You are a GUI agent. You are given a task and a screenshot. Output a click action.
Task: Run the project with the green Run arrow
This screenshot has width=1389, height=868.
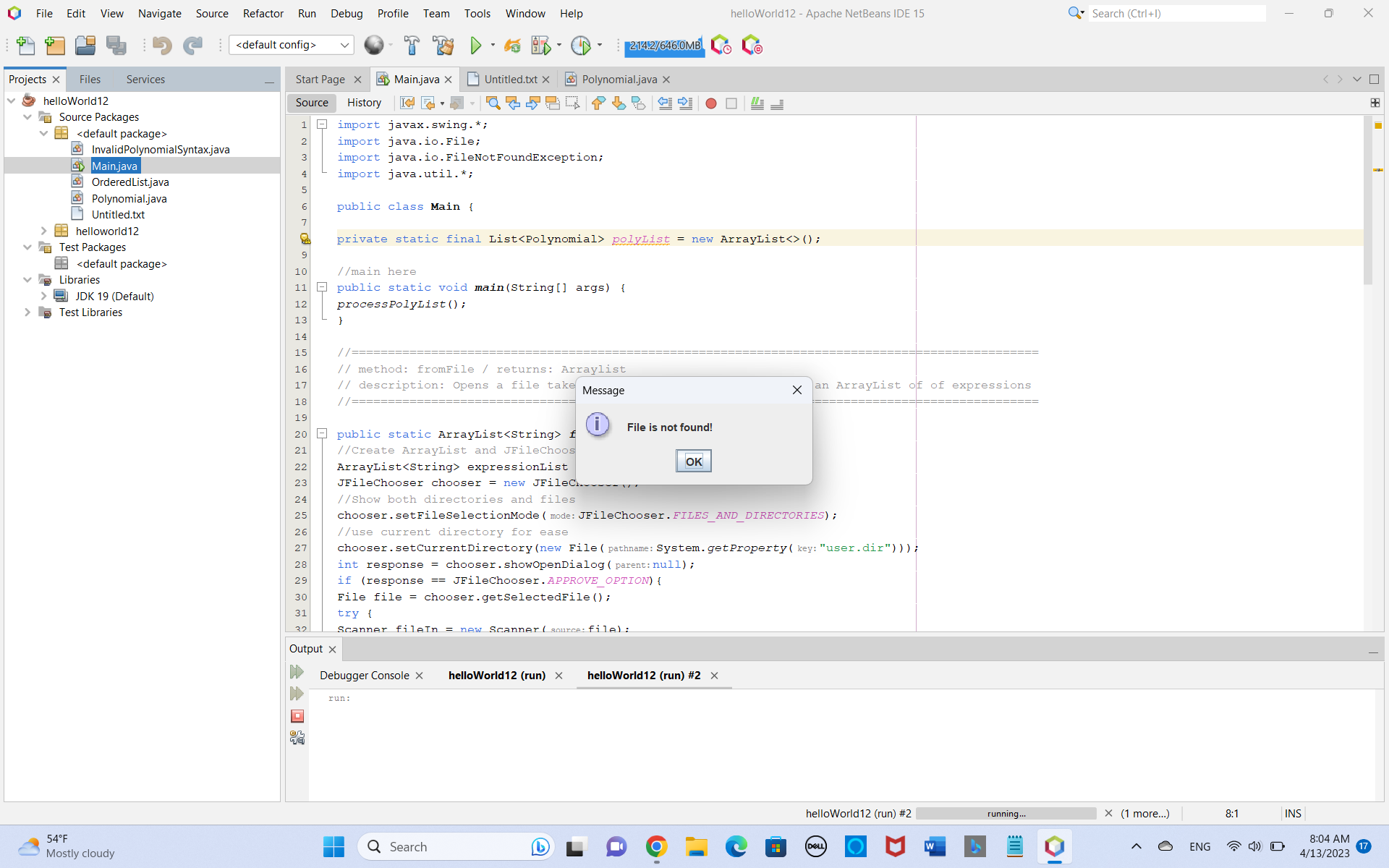click(475, 45)
